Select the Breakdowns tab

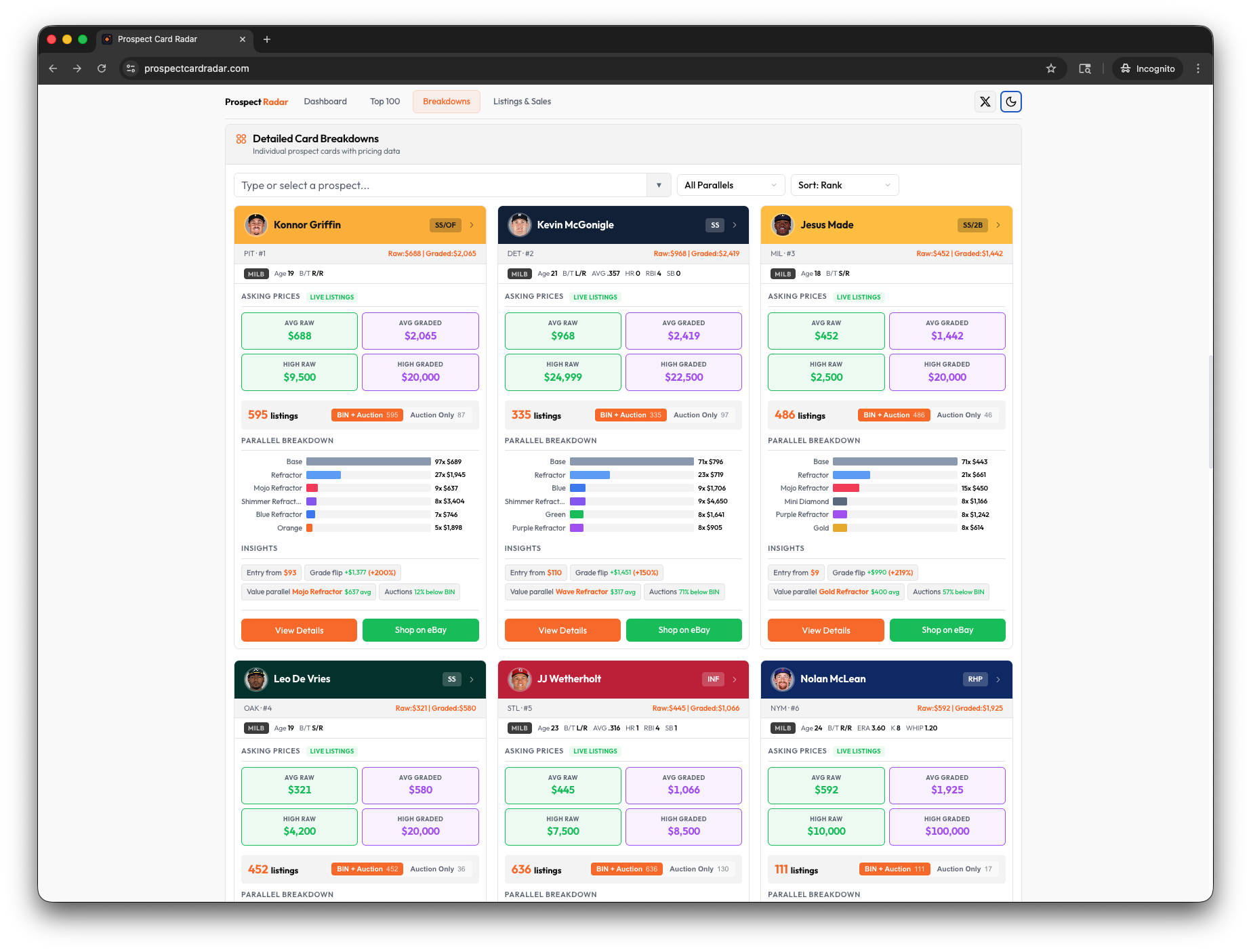447,102
